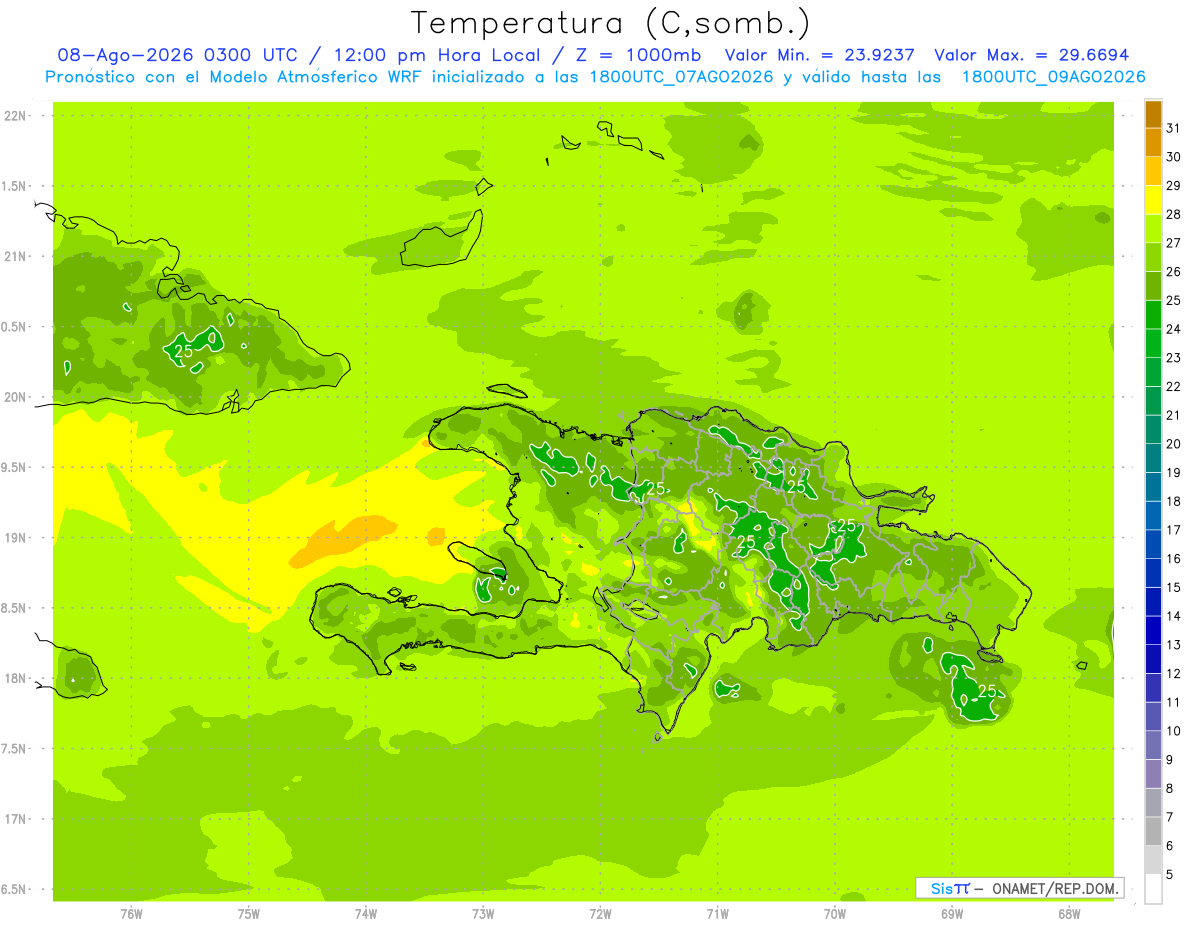Click the '73W' longitude label
Image resolution: width=1200 pixels, height=927 pixels.
pos(483,913)
